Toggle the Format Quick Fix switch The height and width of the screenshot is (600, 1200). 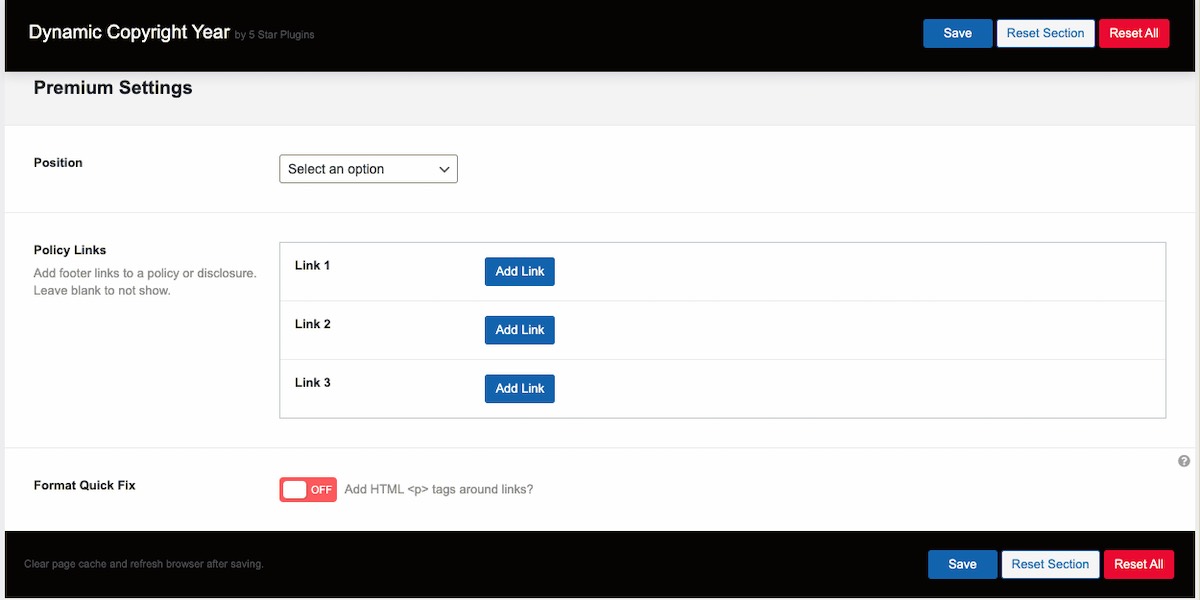coord(308,490)
